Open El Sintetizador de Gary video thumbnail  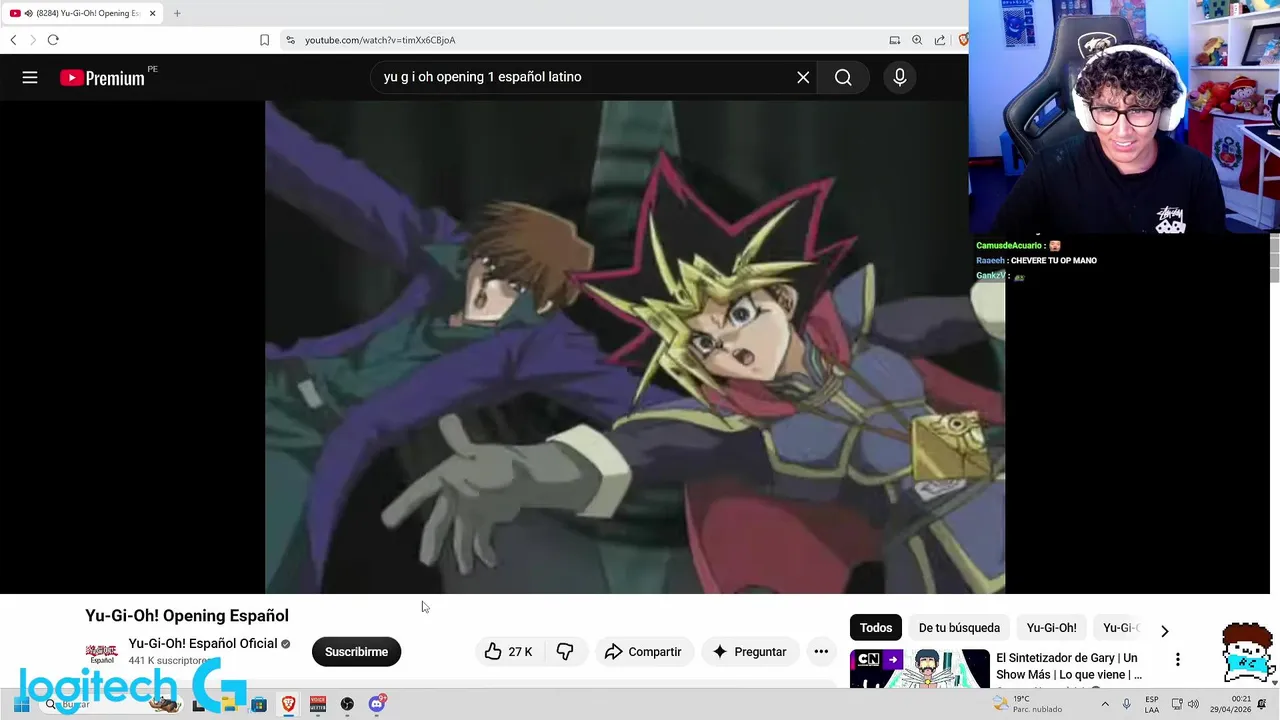[x=920, y=669]
